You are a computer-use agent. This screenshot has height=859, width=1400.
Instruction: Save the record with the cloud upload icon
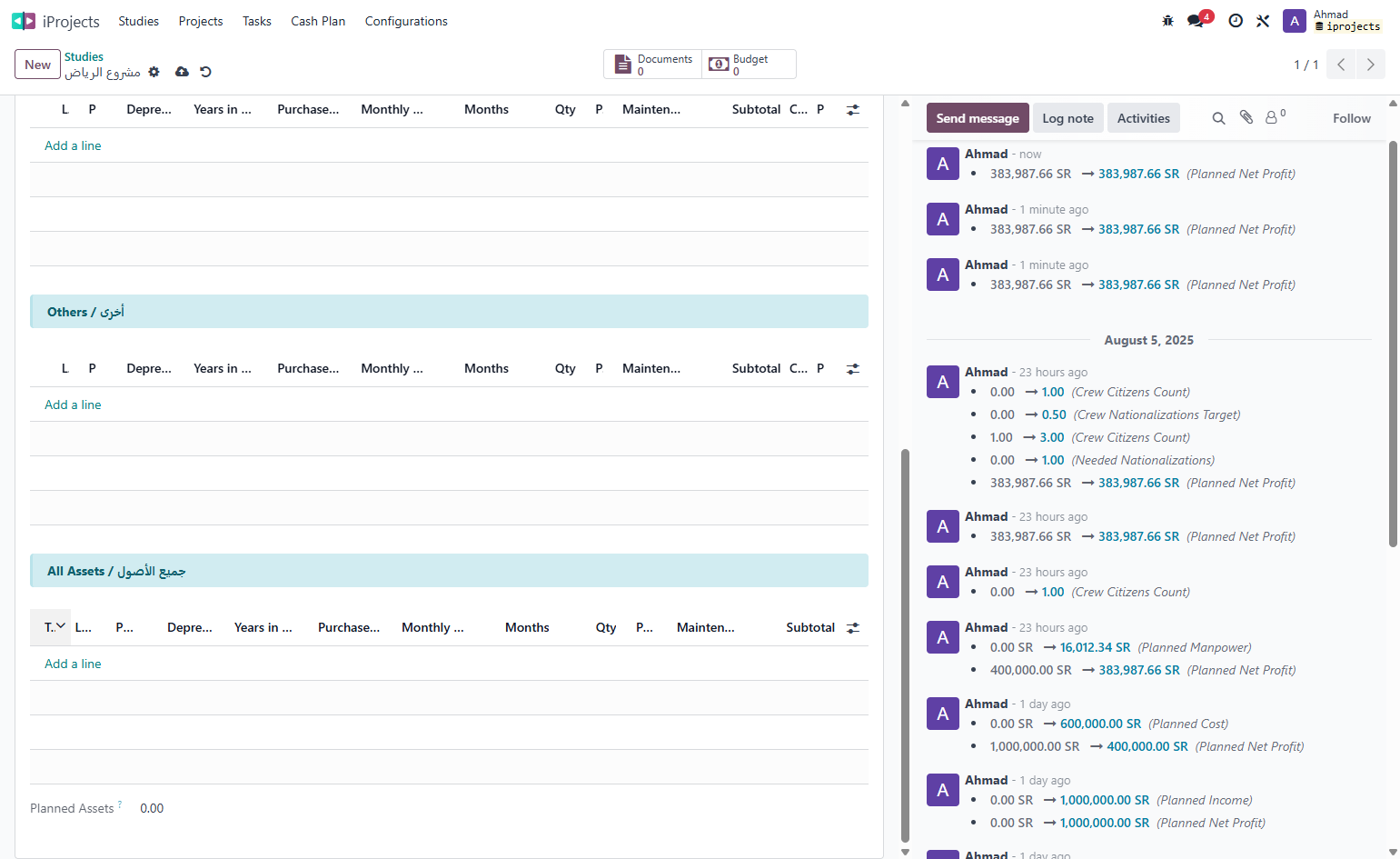pos(182,72)
